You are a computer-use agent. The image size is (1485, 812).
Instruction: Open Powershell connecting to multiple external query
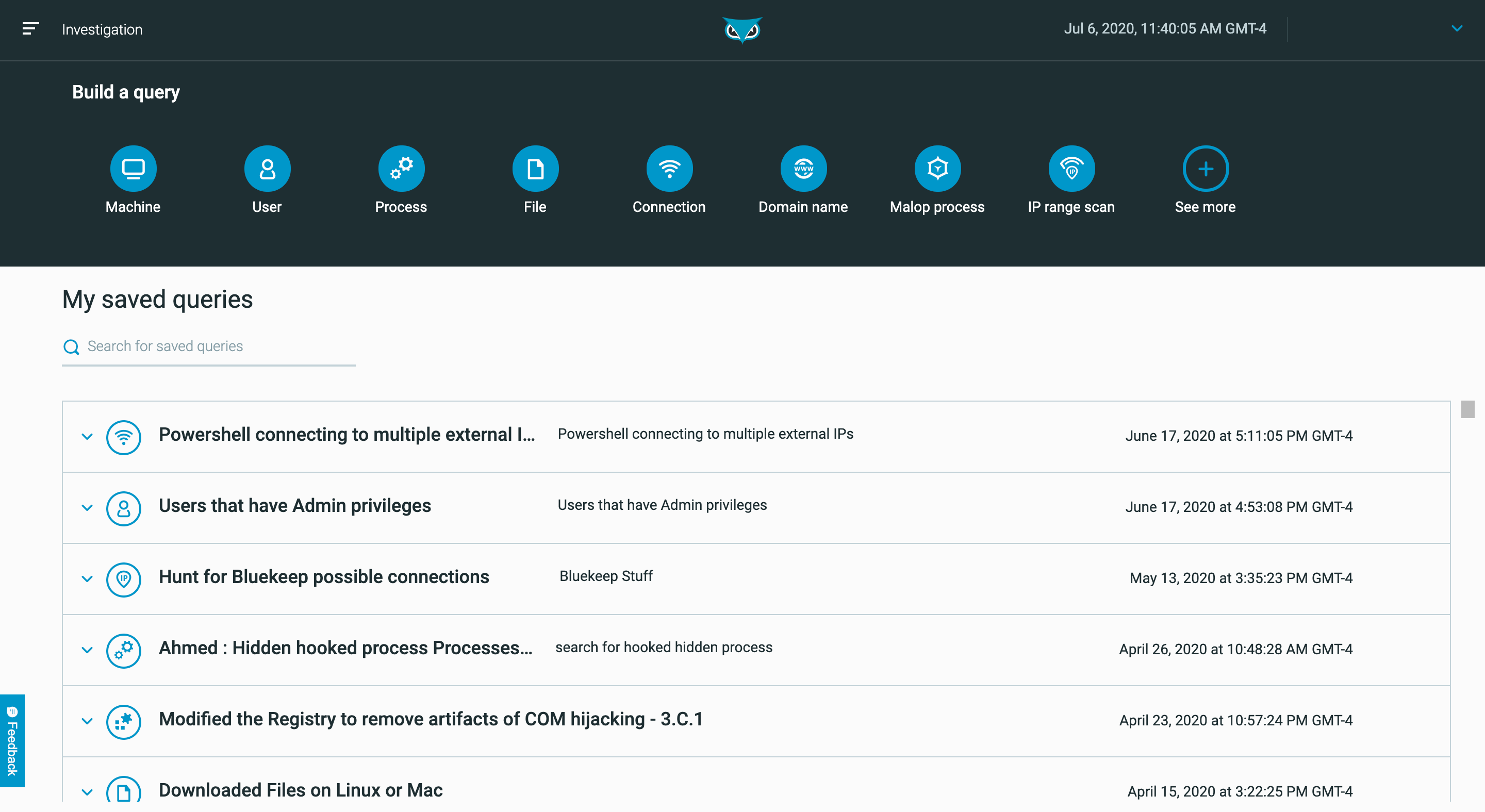click(347, 435)
